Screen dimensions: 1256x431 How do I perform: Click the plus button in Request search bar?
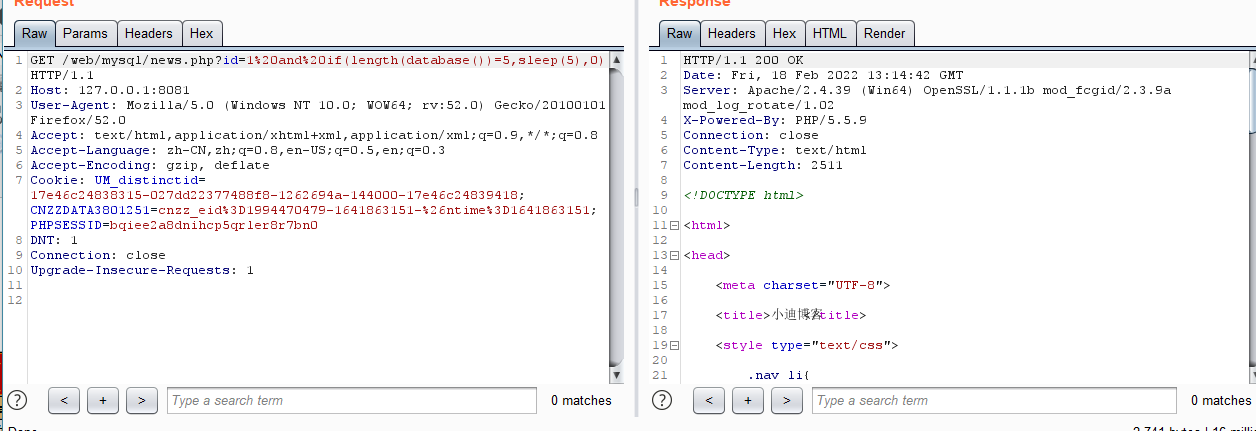coord(103,400)
